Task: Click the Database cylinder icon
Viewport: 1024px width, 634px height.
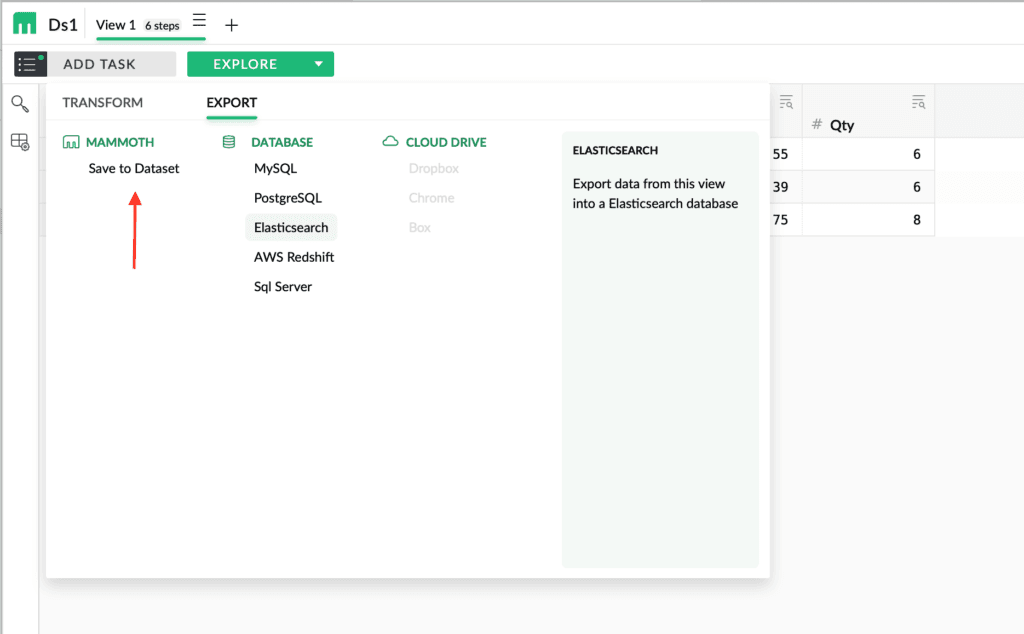Action: click(229, 142)
